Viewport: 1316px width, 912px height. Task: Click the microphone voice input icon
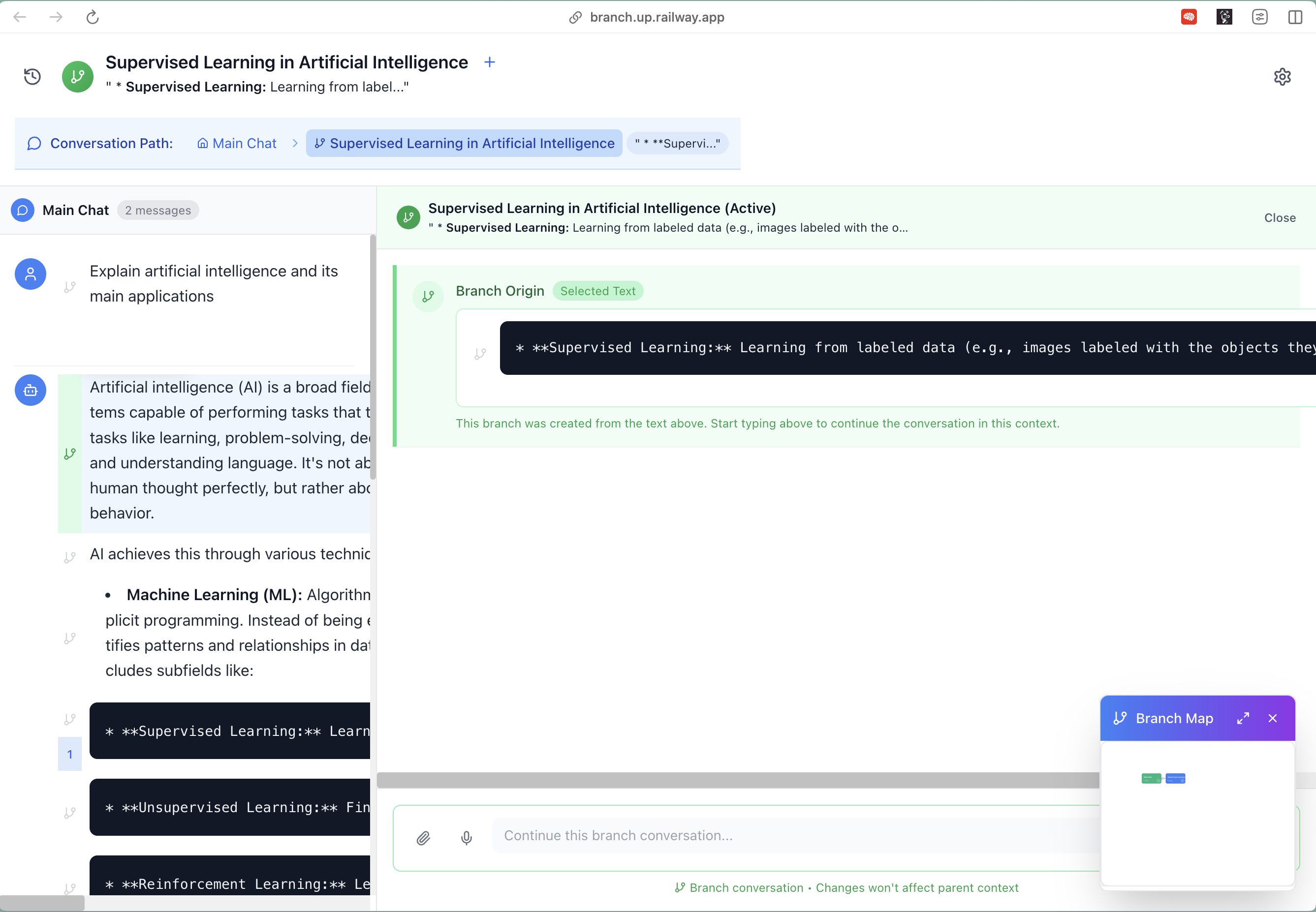467,838
